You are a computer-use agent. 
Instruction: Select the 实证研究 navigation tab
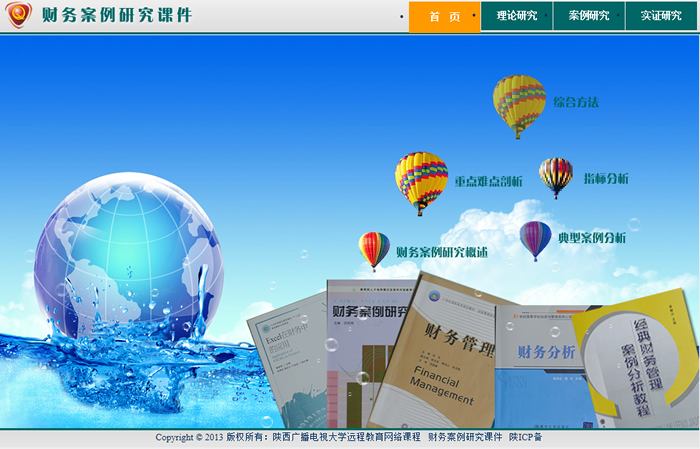tap(661, 16)
